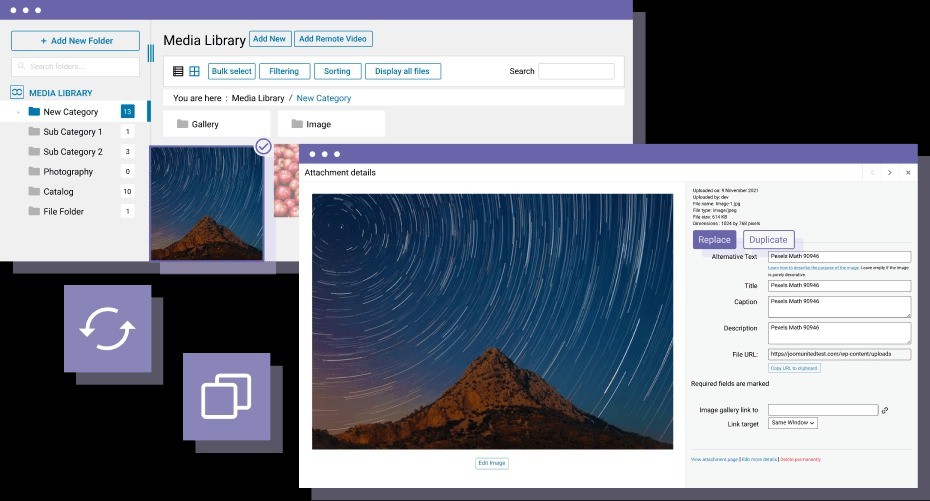
Task: Toggle the checkmark on selected star-trail thumbnail
Action: 263,146
